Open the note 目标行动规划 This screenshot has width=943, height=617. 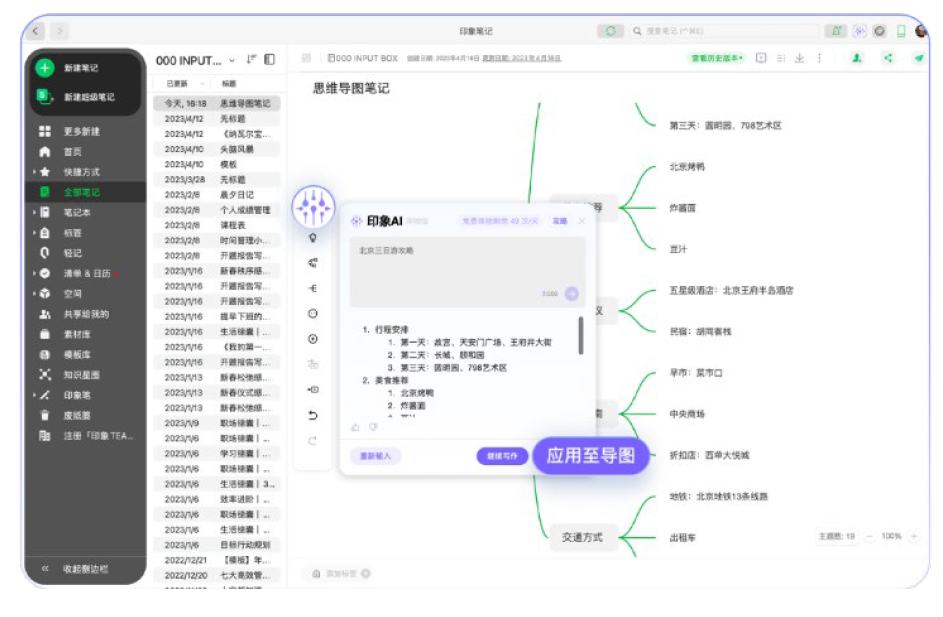point(217,545)
